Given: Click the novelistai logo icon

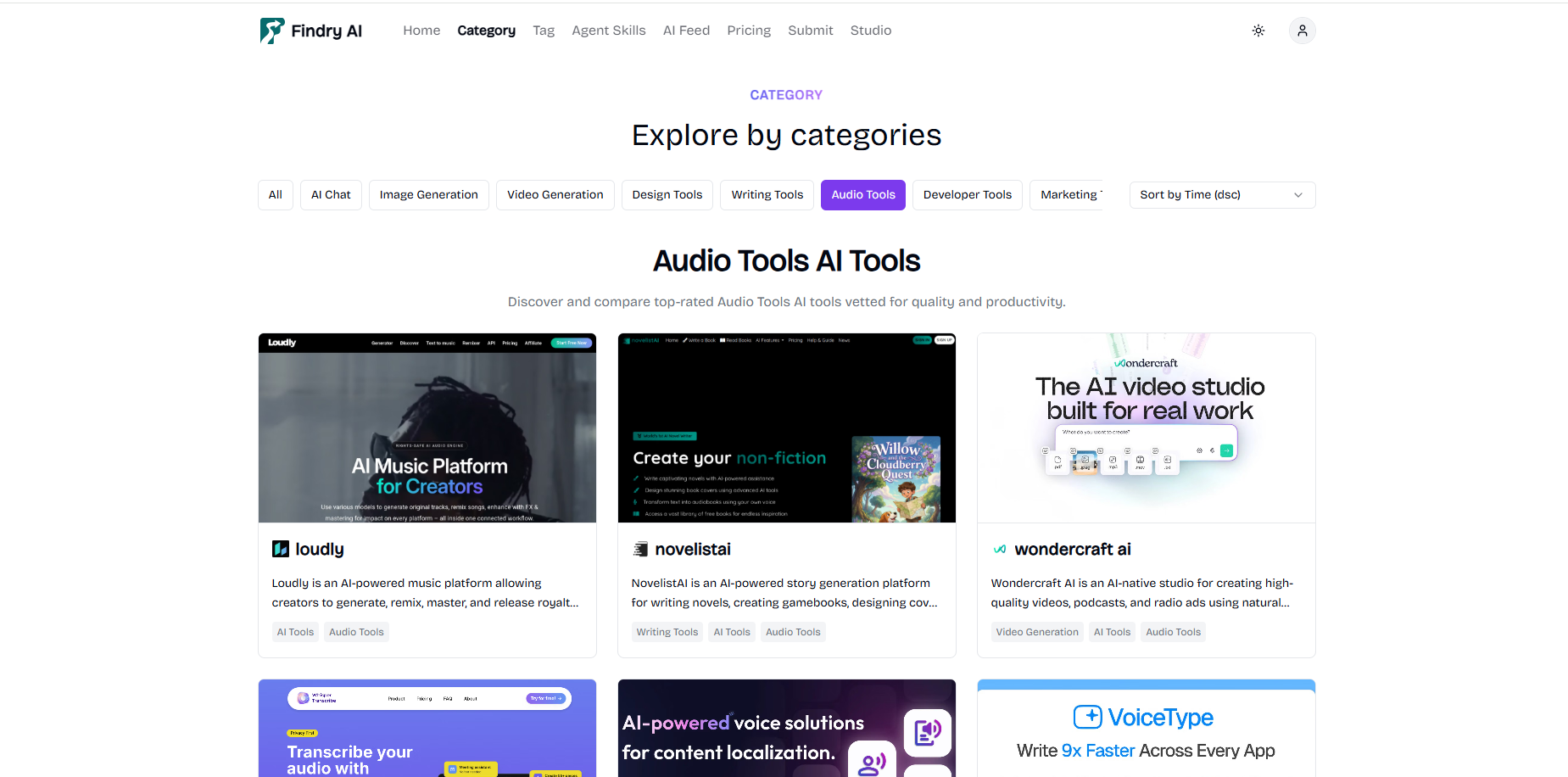Looking at the screenshot, I should pyautogui.click(x=640, y=549).
